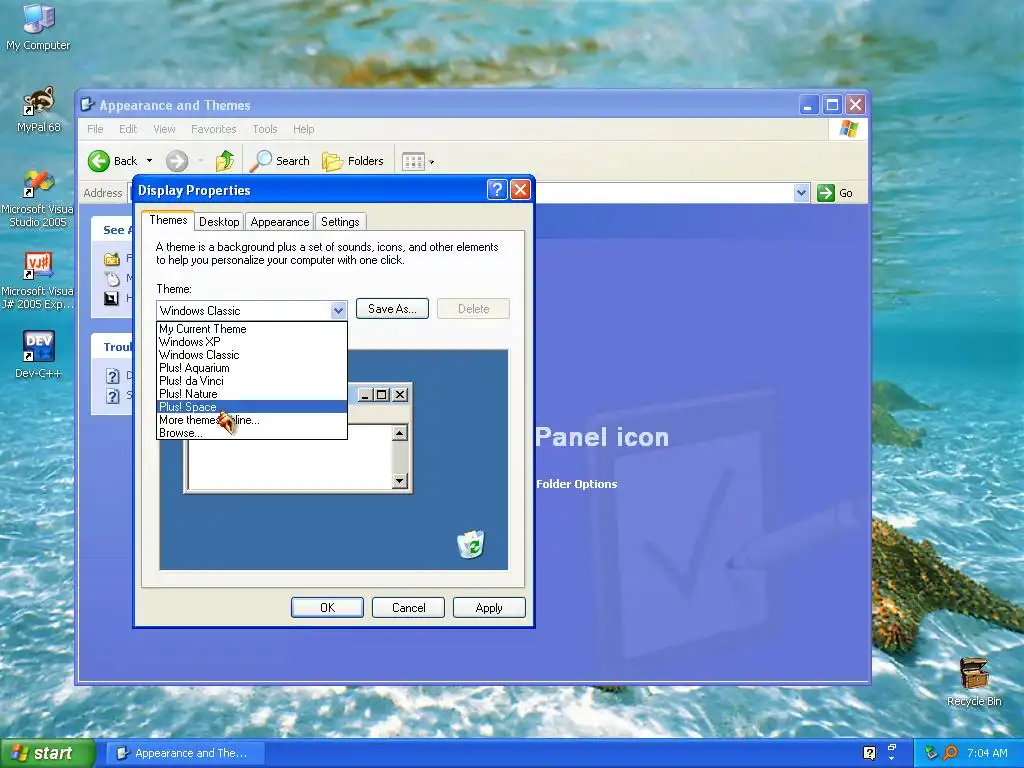Image resolution: width=1024 pixels, height=768 pixels.
Task: Click recycle bin icon in theme preview
Action: [471, 544]
